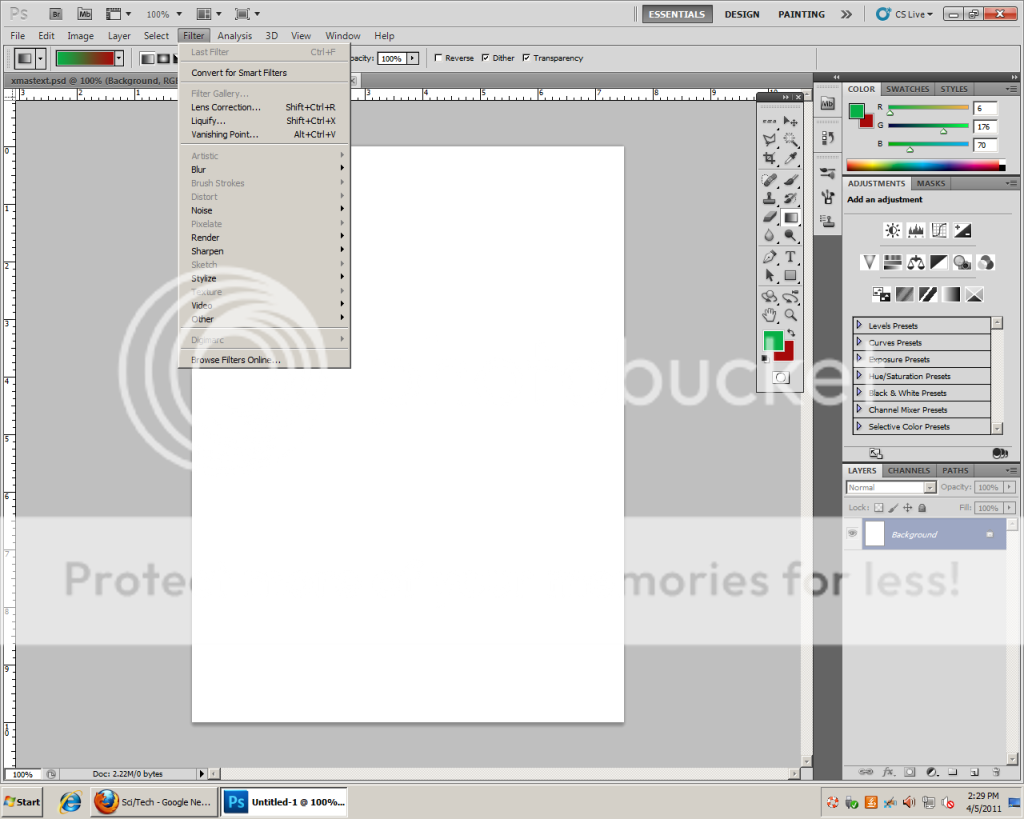The width and height of the screenshot is (1024, 819).
Task: Select the Eyedropper tool
Action: [x=791, y=158]
